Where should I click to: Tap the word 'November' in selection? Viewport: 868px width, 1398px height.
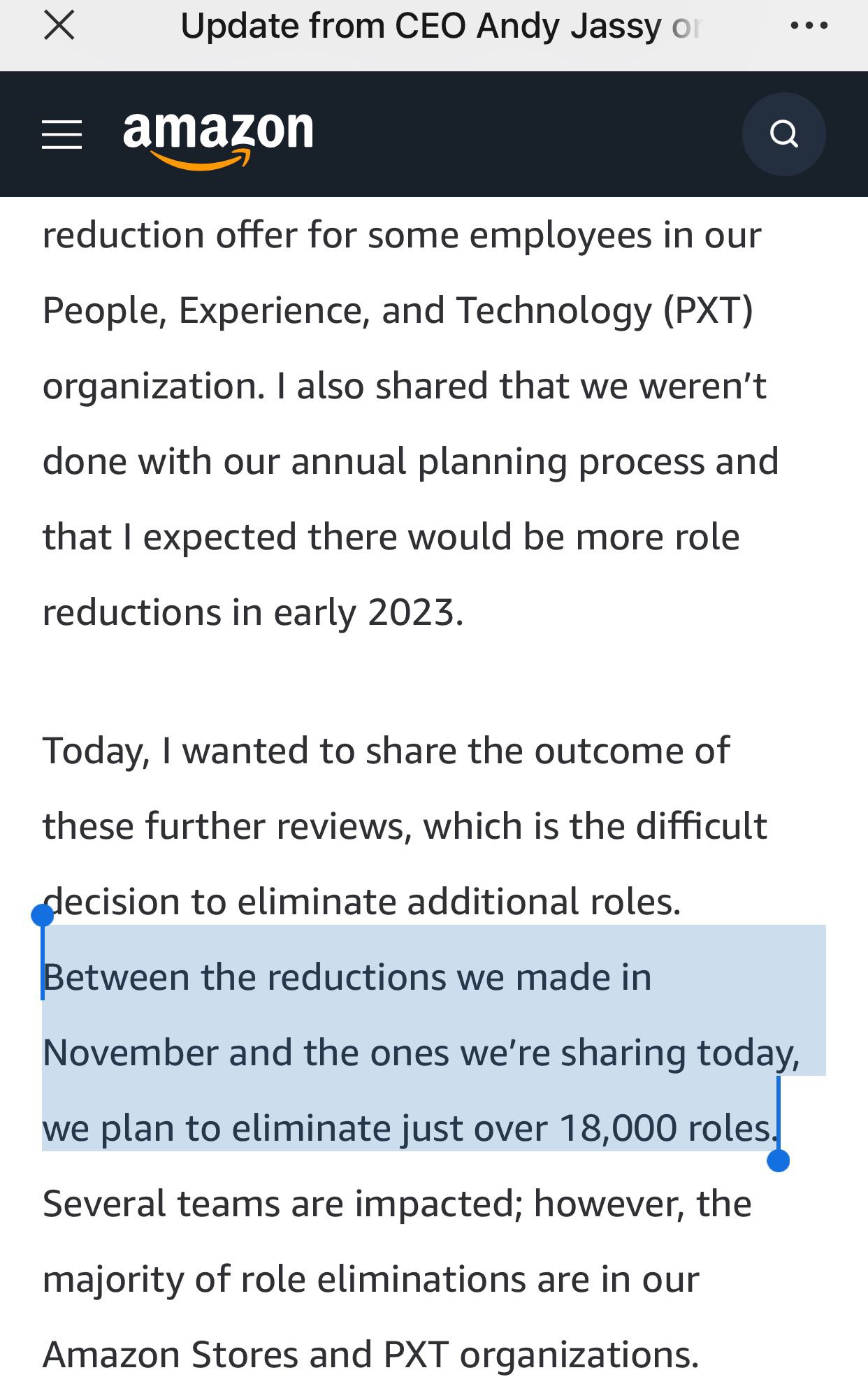tap(131, 1052)
